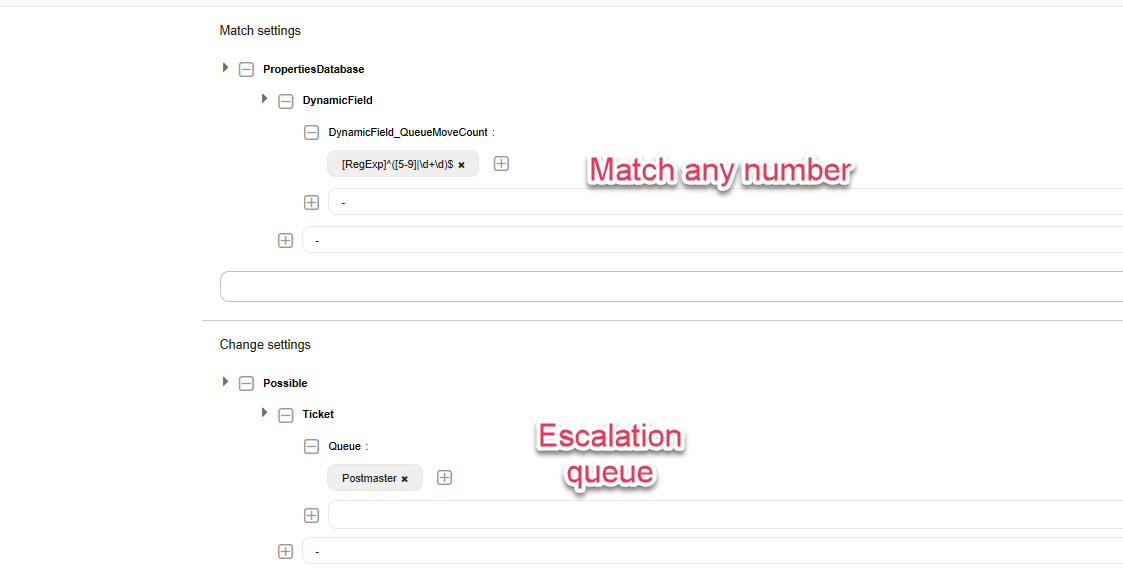Remove the Postmaster queue tag

(x=405, y=479)
